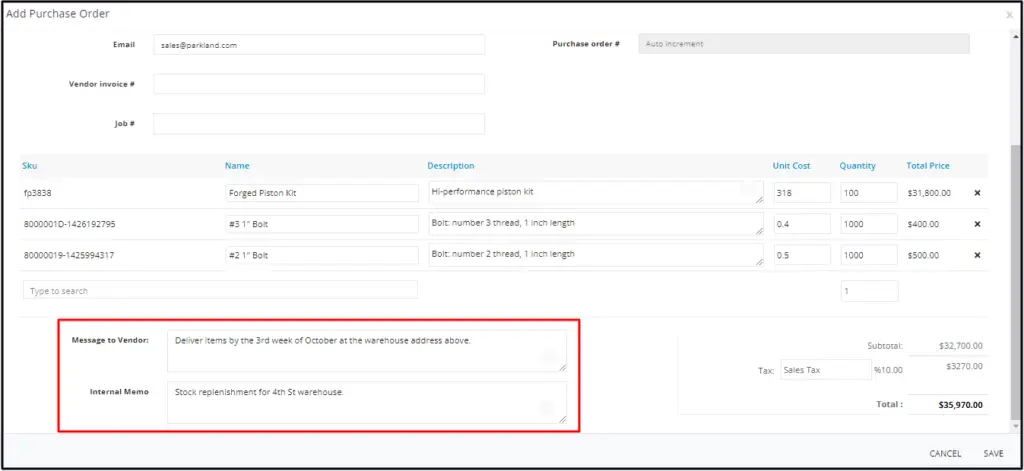This screenshot has width=1024, height=471.
Task: Edit unit cost 318 field
Action: (x=802, y=193)
